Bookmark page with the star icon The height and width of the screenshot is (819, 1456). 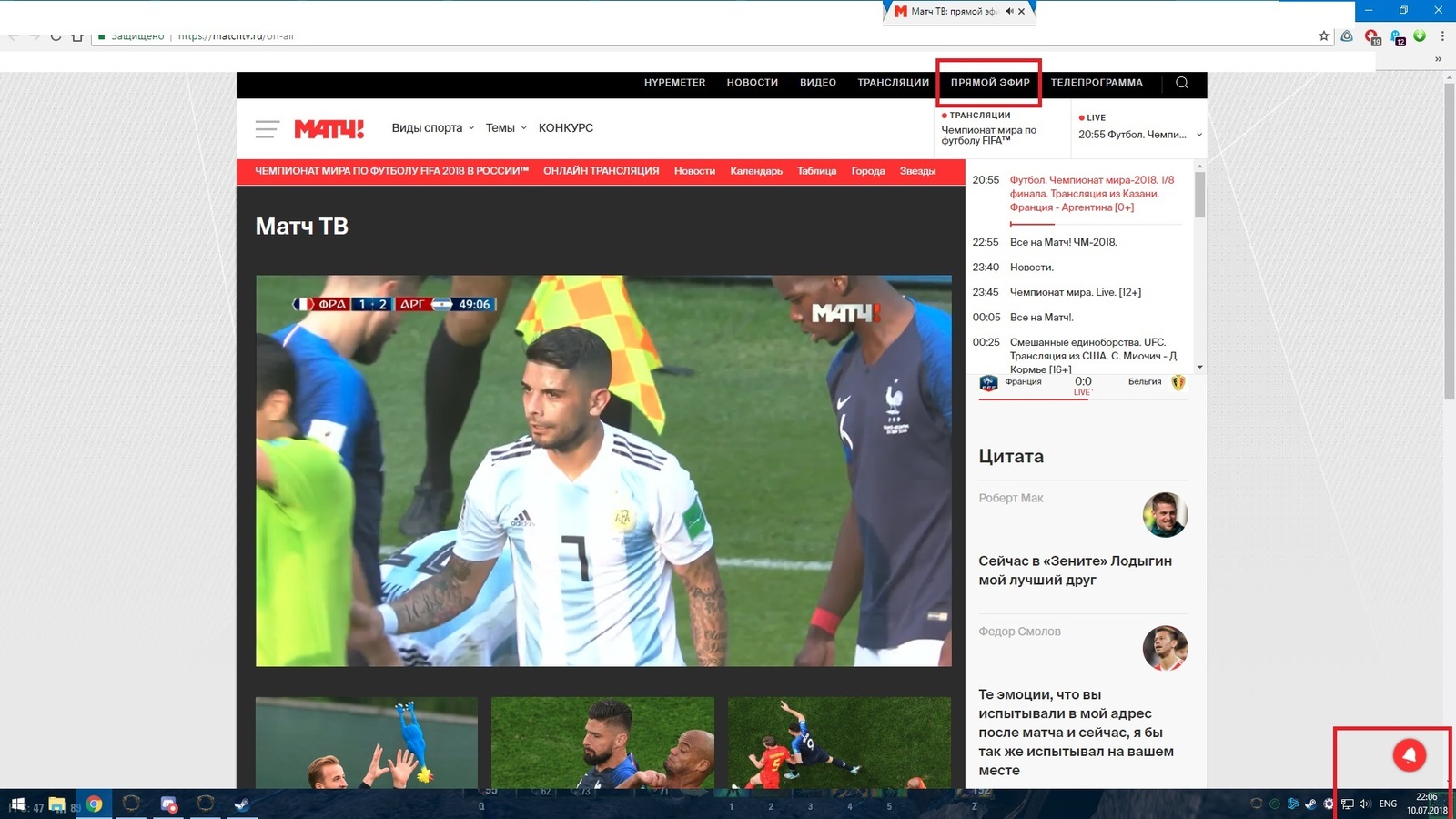[x=1323, y=36]
